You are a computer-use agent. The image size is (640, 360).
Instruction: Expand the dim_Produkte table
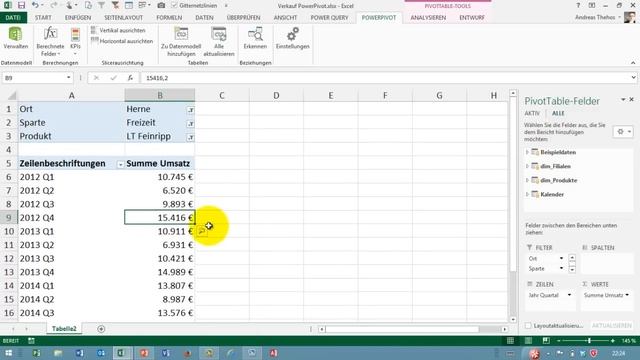coord(527,180)
